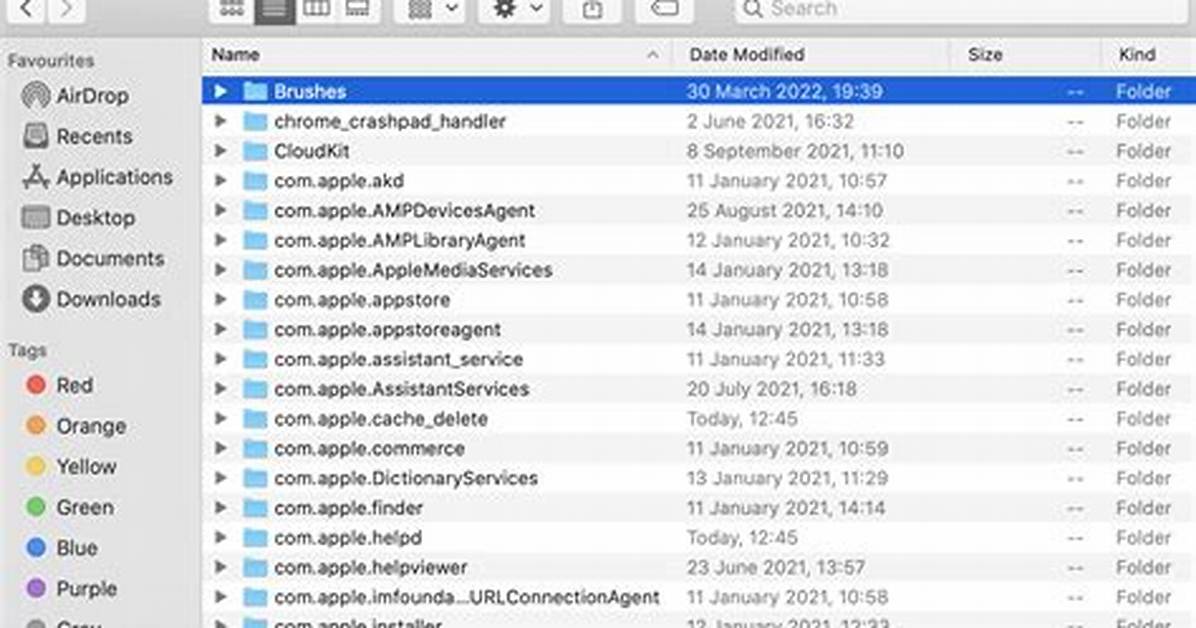Select the com.apple.assistant_service row
The width and height of the screenshot is (1196, 628).
pos(699,359)
